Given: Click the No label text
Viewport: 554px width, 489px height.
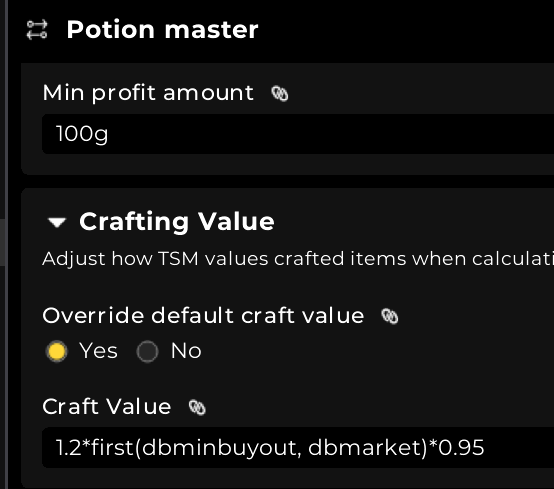Looking at the screenshot, I should [186, 351].
